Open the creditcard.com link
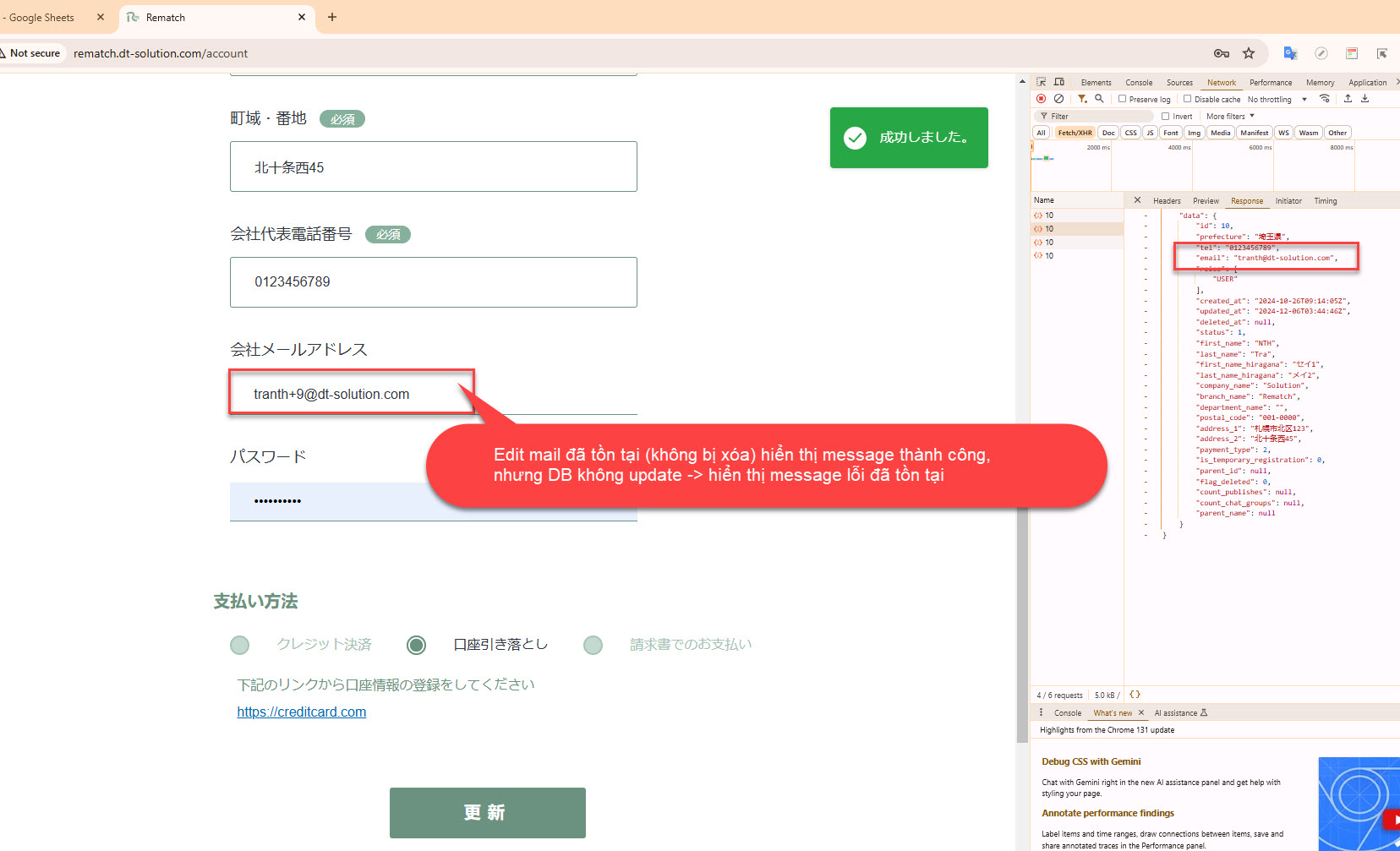 pos(302,712)
